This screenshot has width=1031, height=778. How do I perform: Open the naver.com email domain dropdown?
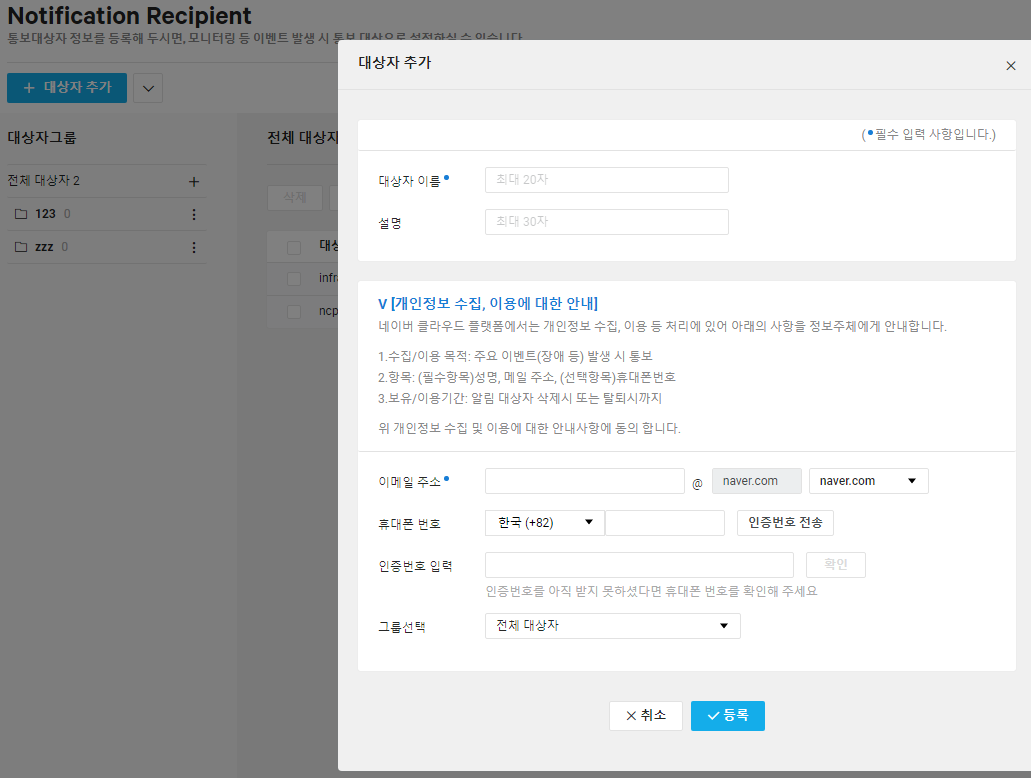tap(869, 481)
